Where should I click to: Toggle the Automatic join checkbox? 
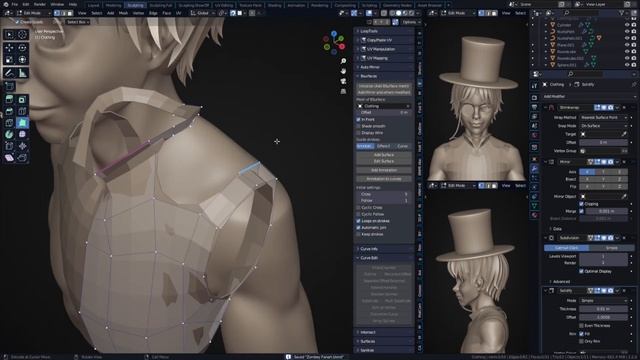[358, 227]
